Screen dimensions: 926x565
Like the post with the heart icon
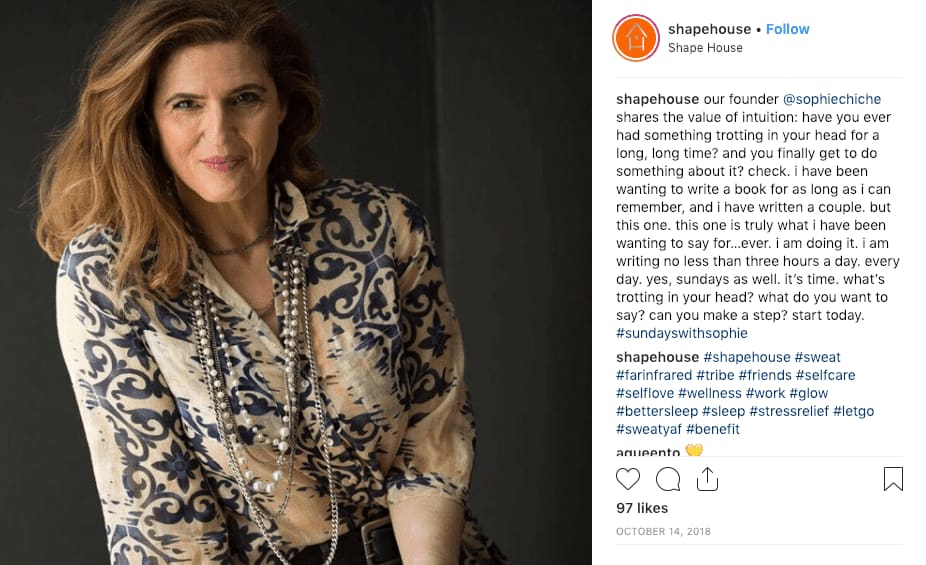click(628, 479)
